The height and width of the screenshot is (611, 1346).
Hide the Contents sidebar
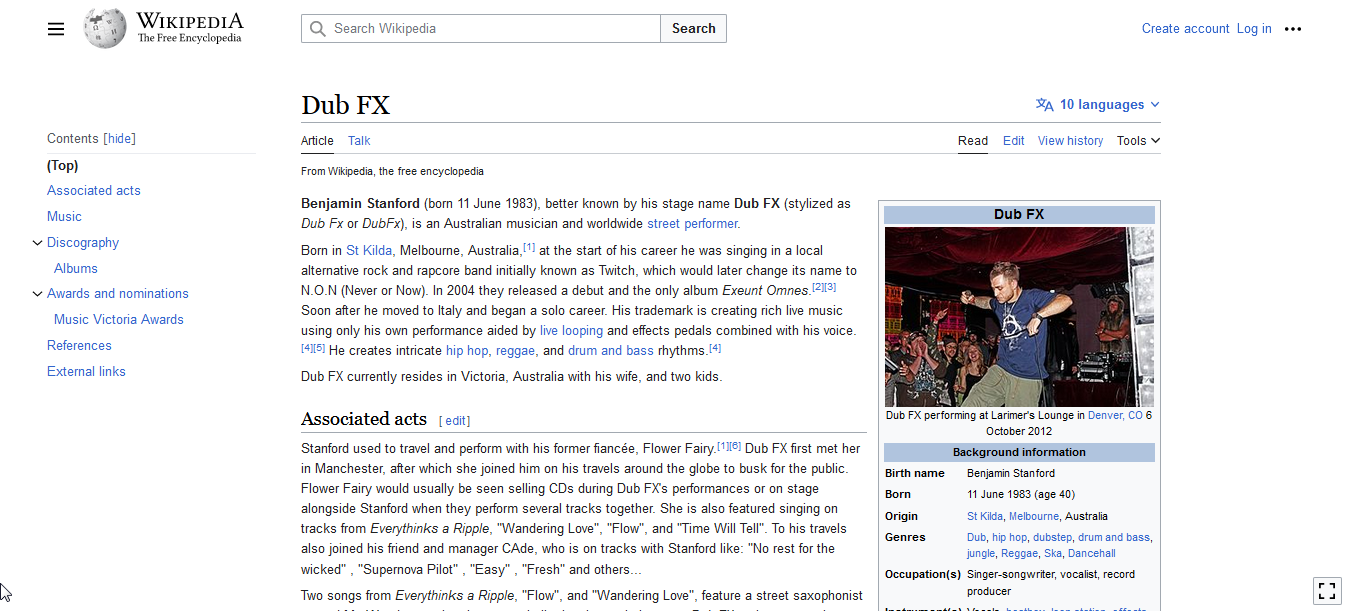pyautogui.click(x=120, y=139)
